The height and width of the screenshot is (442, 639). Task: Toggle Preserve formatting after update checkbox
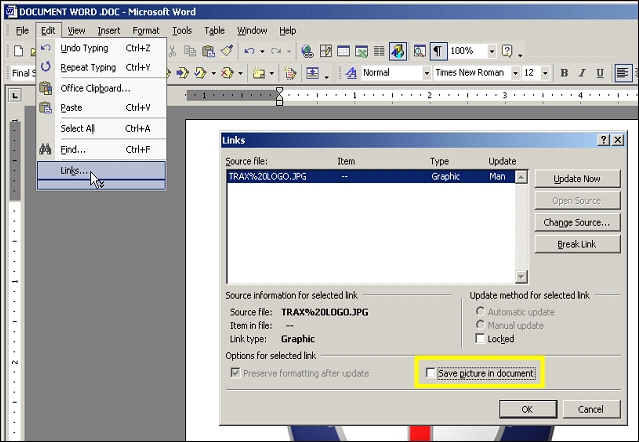coord(236,373)
